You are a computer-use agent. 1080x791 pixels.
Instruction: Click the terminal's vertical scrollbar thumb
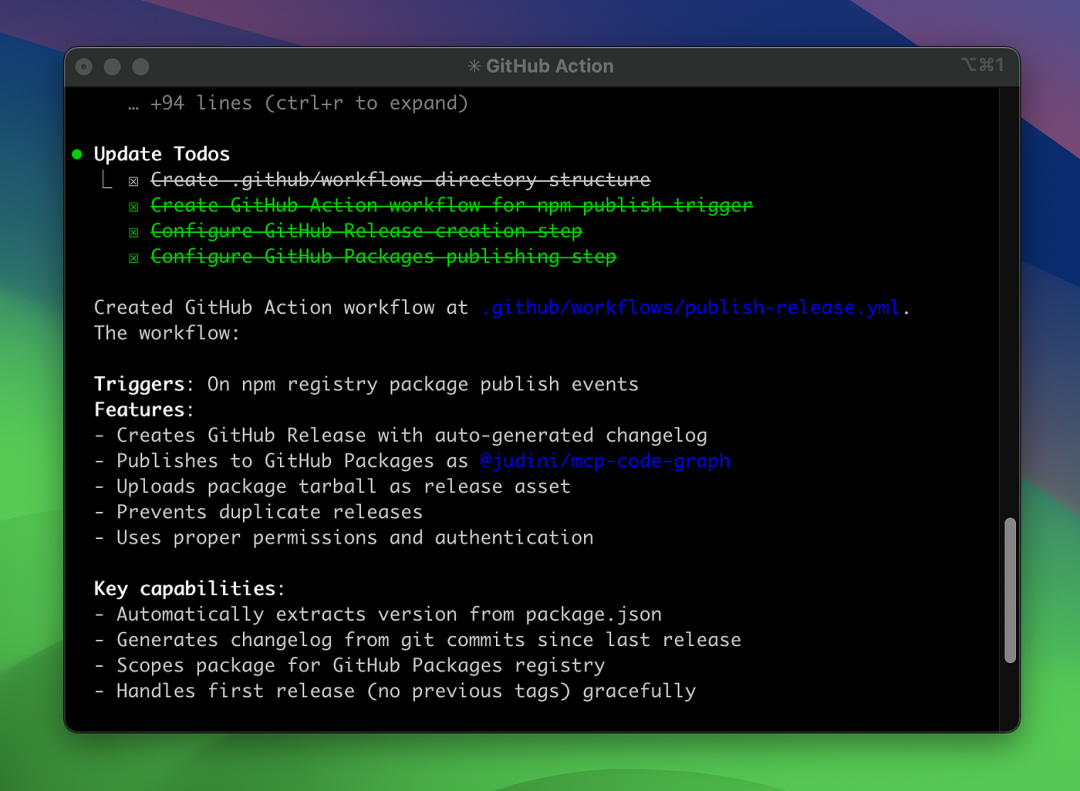(x=1009, y=590)
